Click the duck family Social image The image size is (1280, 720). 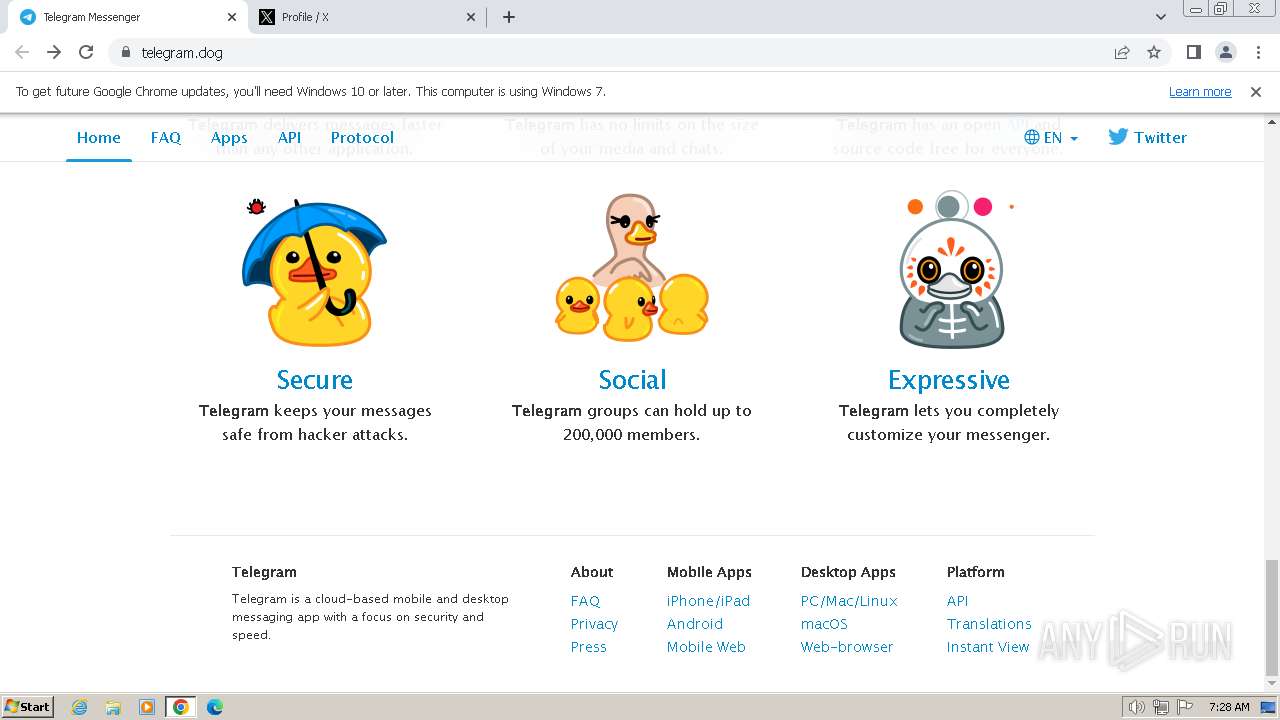632,266
